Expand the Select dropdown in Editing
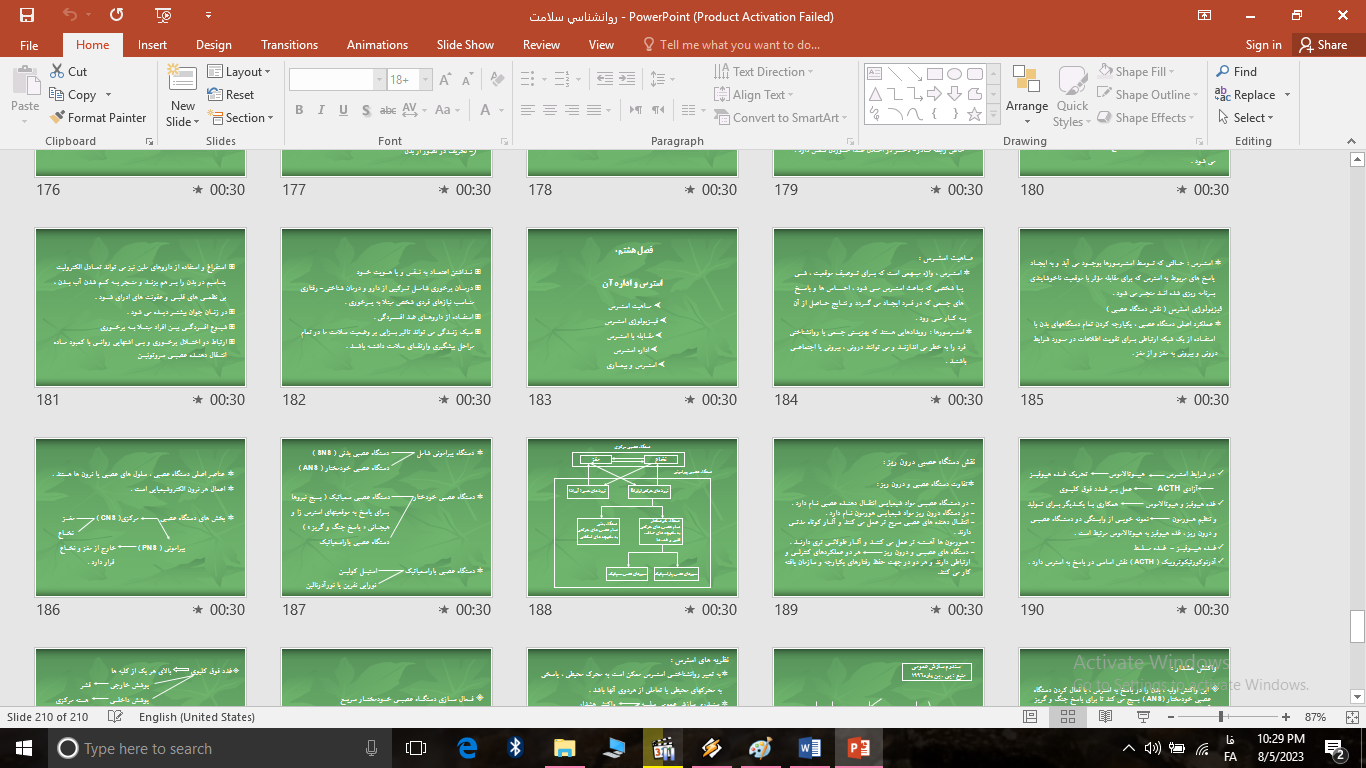1366x768 pixels. [x=1247, y=118]
